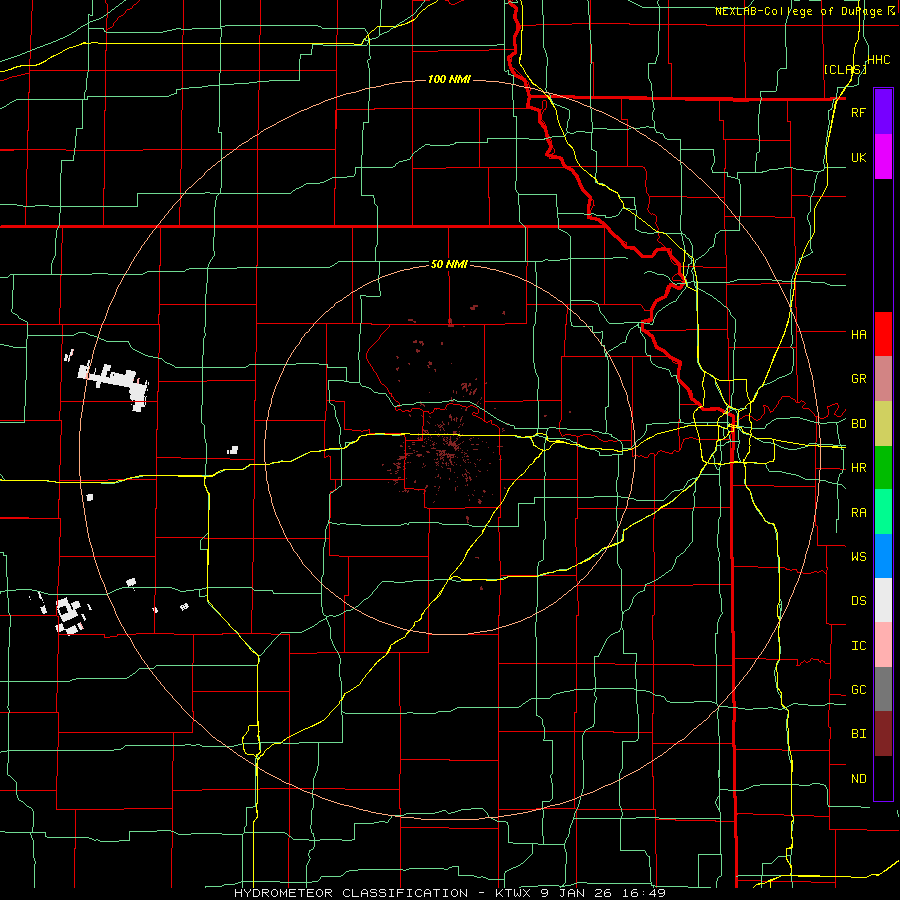Click the Hydrometeor Classification KTWX timestamp caption
This screenshot has height=900, width=900.
[449, 893]
